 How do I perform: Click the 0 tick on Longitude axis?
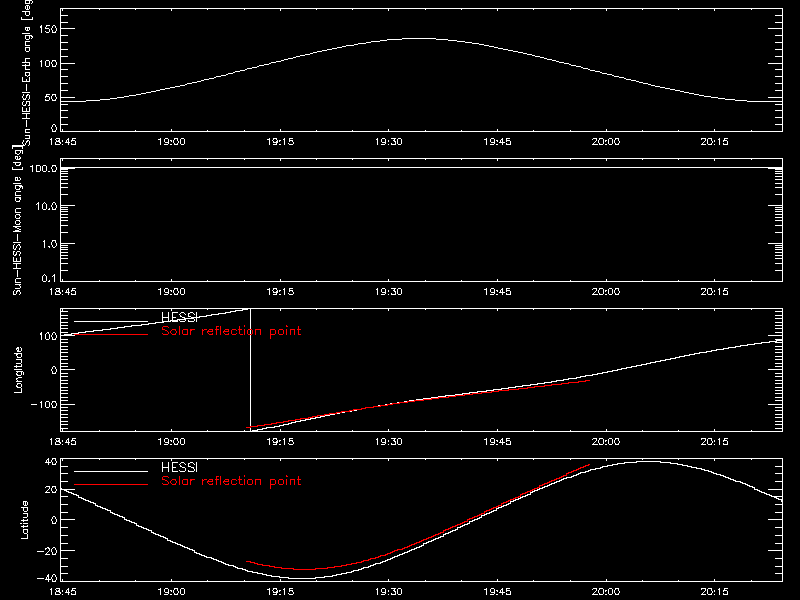(54, 370)
